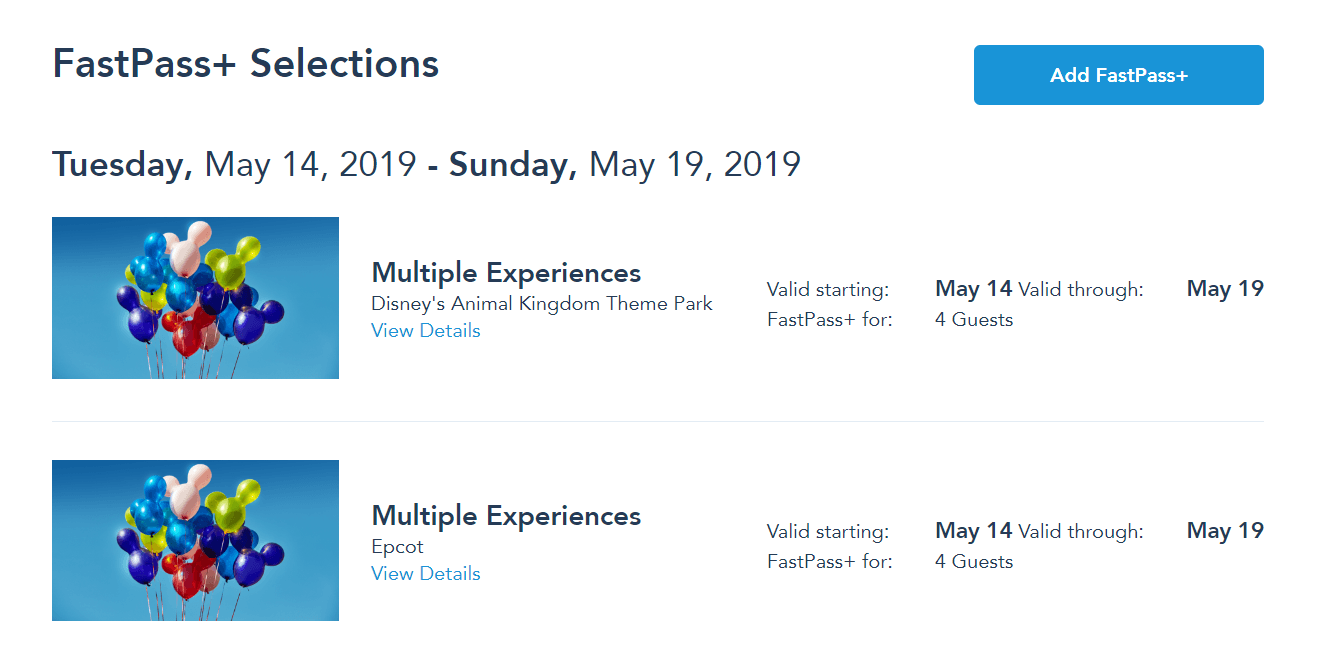1336x660 pixels.
Task: Click May 14 start date in Animal Kingdom row
Action: point(973,289)
